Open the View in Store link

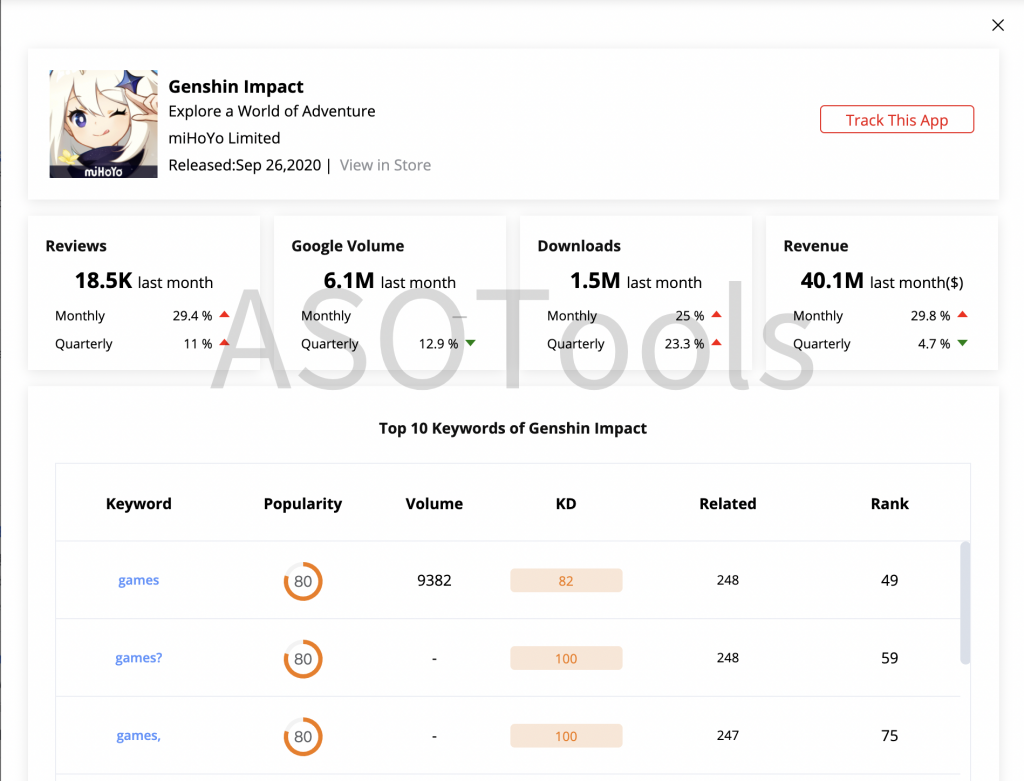[385, 165]
